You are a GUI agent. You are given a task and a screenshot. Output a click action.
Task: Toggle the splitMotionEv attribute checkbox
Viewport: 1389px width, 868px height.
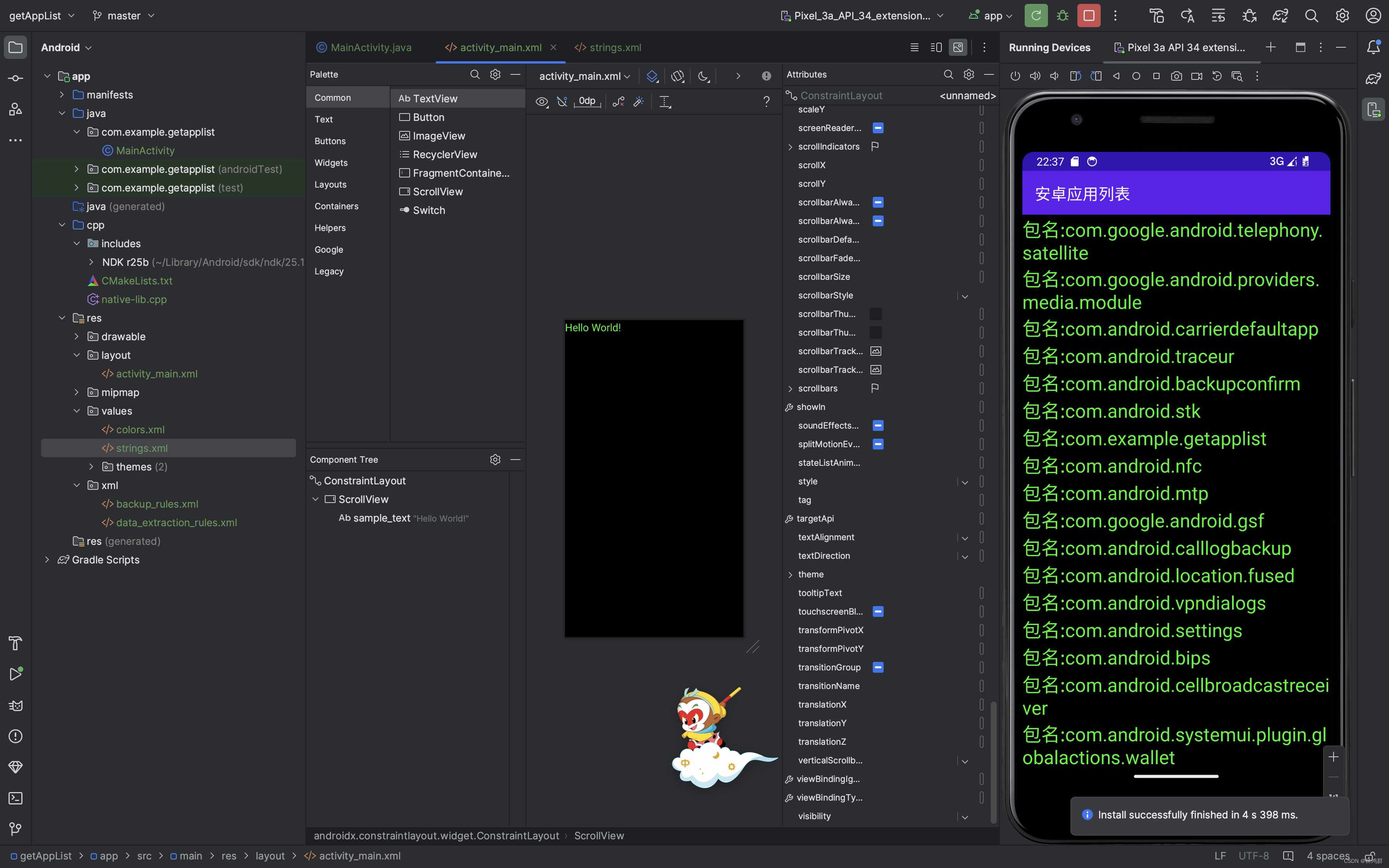click(877, 444)
